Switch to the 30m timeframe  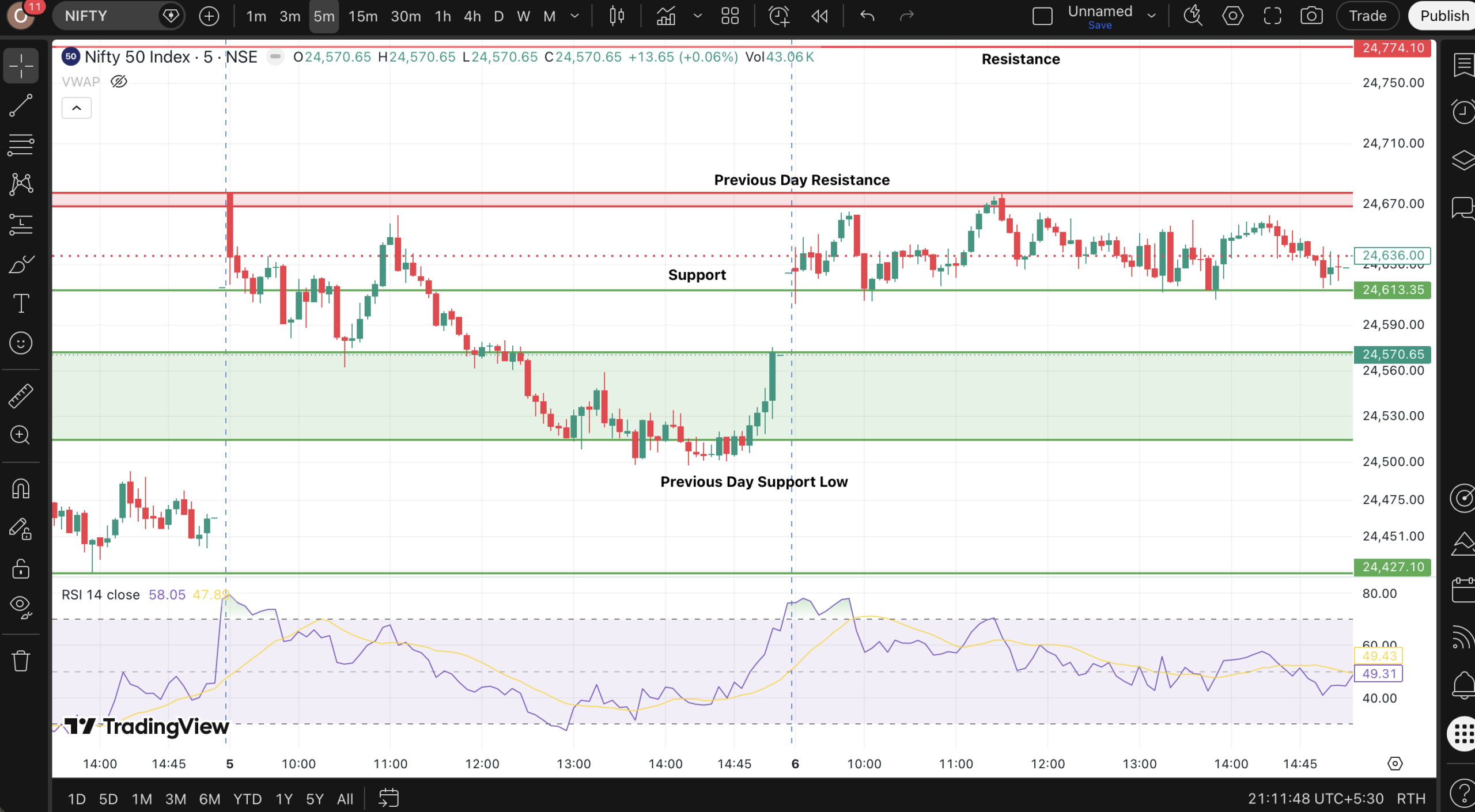[x=406, y=16]
